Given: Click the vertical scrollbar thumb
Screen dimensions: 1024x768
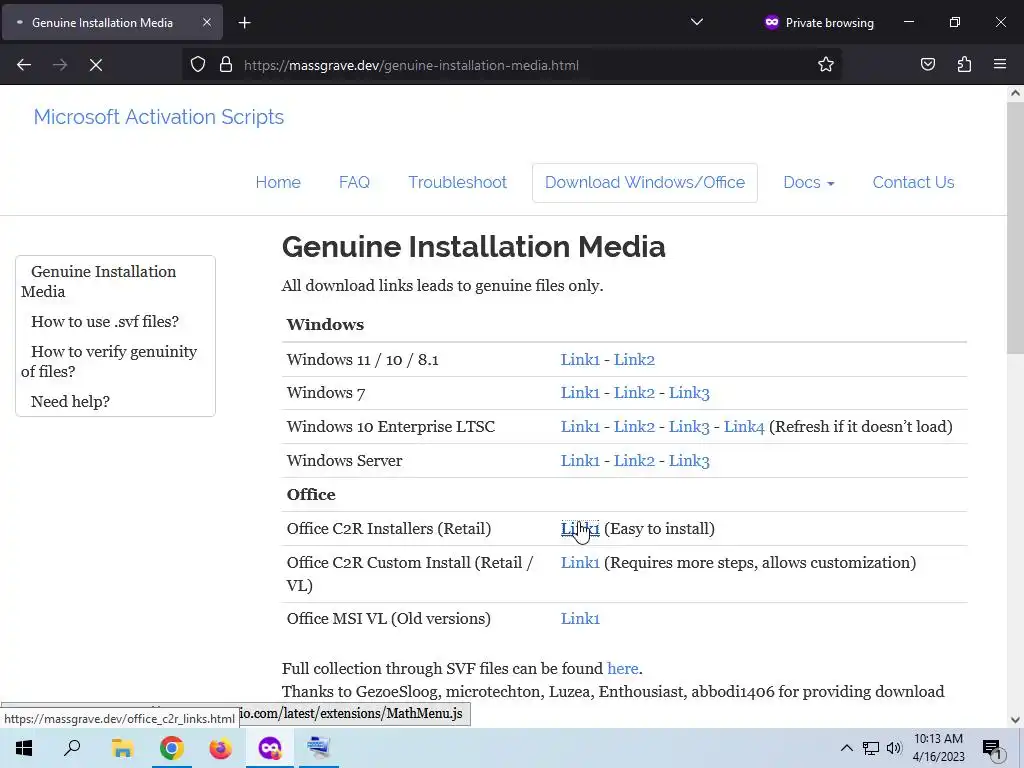Looking at the screenshot, I should (x=1015, y=228).
